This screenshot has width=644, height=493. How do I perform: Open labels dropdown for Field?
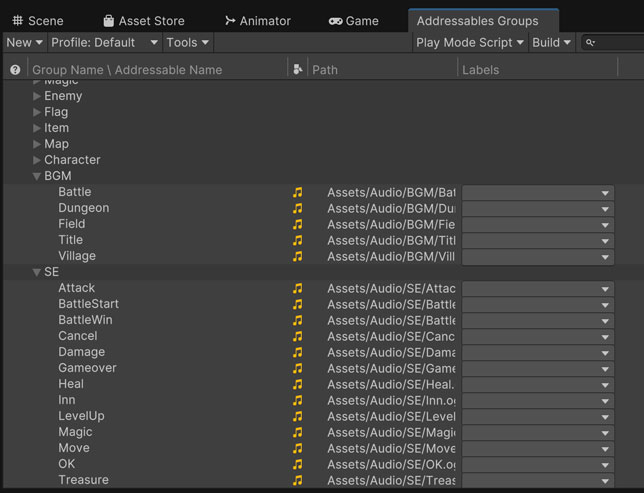[x=538, y=225]
